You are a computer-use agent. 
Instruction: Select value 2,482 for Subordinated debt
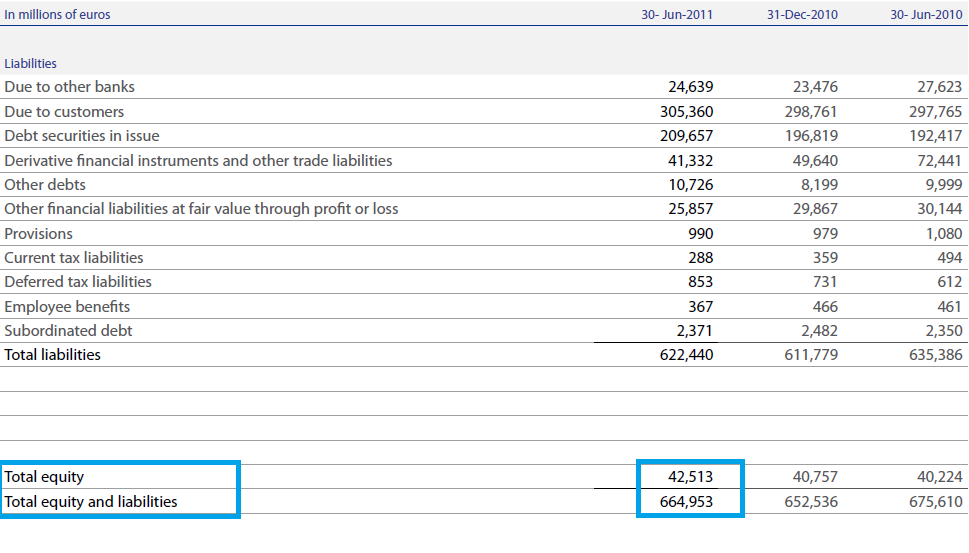tap(819, 331)
